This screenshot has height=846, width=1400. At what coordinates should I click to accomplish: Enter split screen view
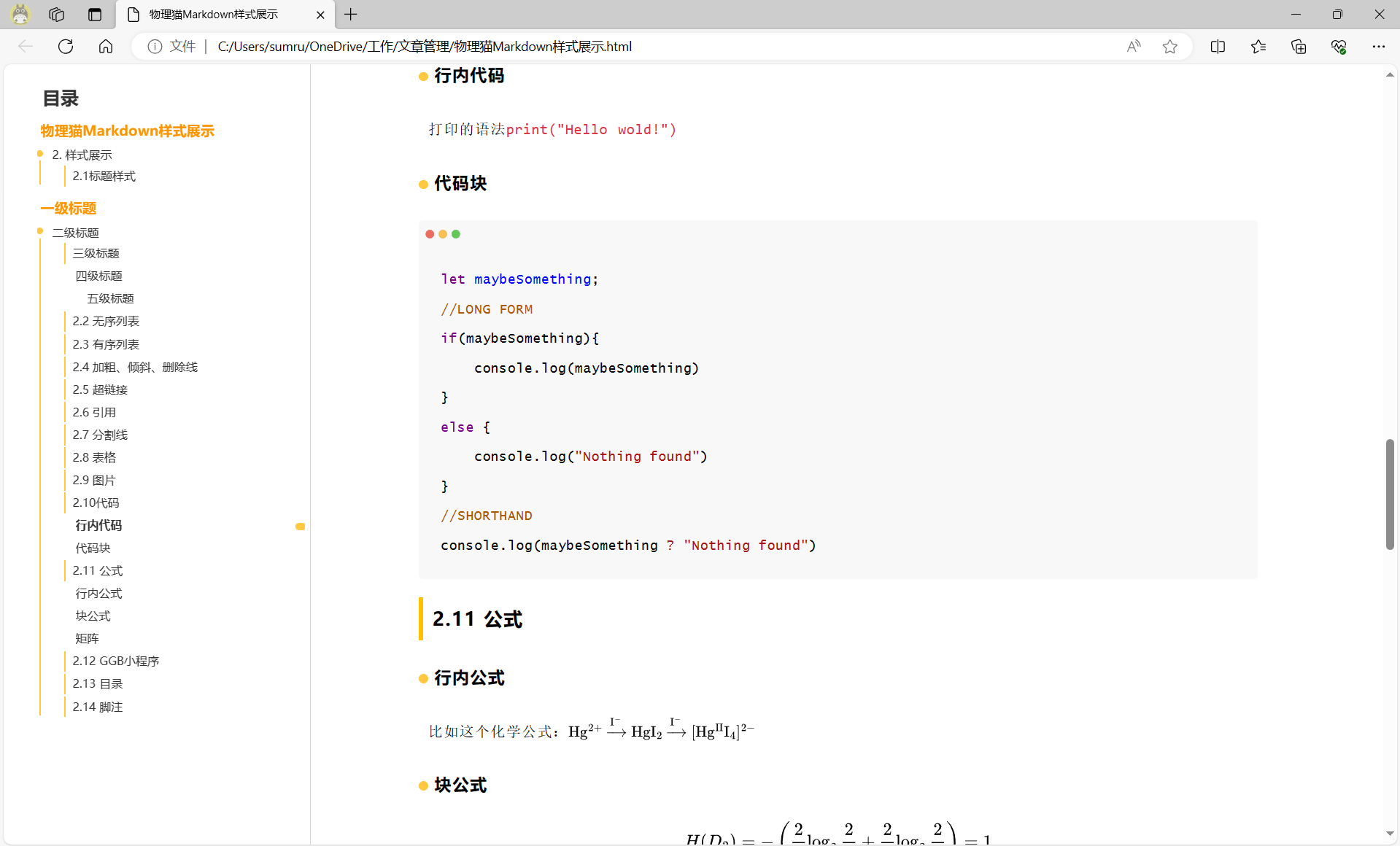pyautogui.click(x=1218, y=46)
